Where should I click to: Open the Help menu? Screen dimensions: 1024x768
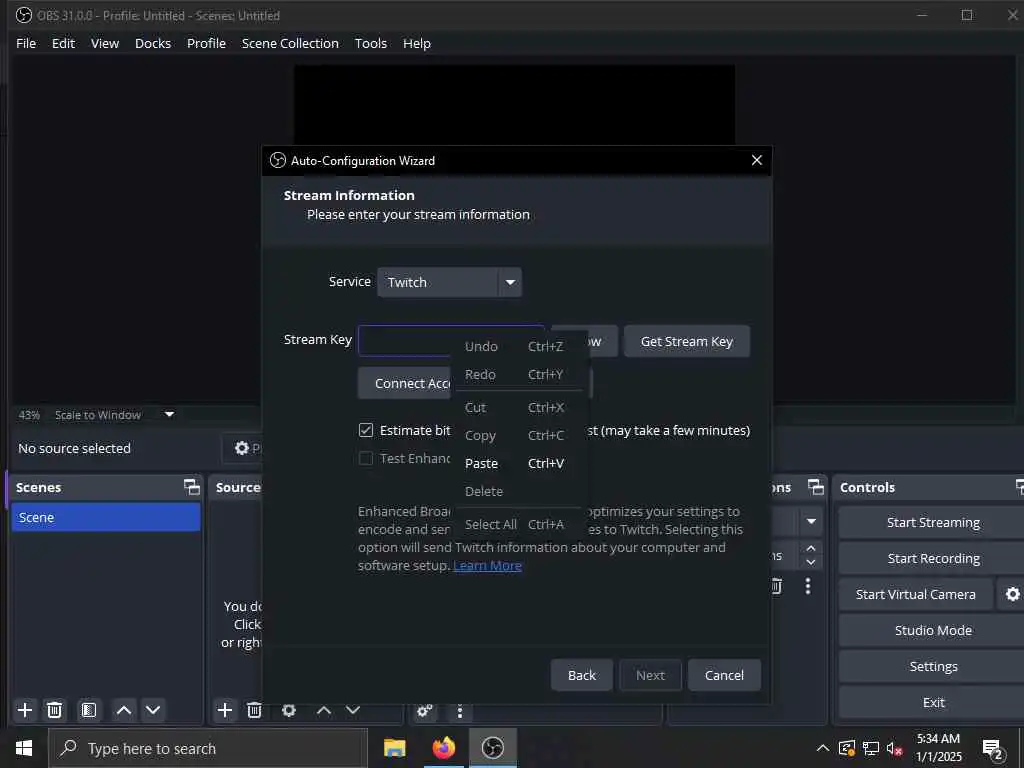click(417, 43)
